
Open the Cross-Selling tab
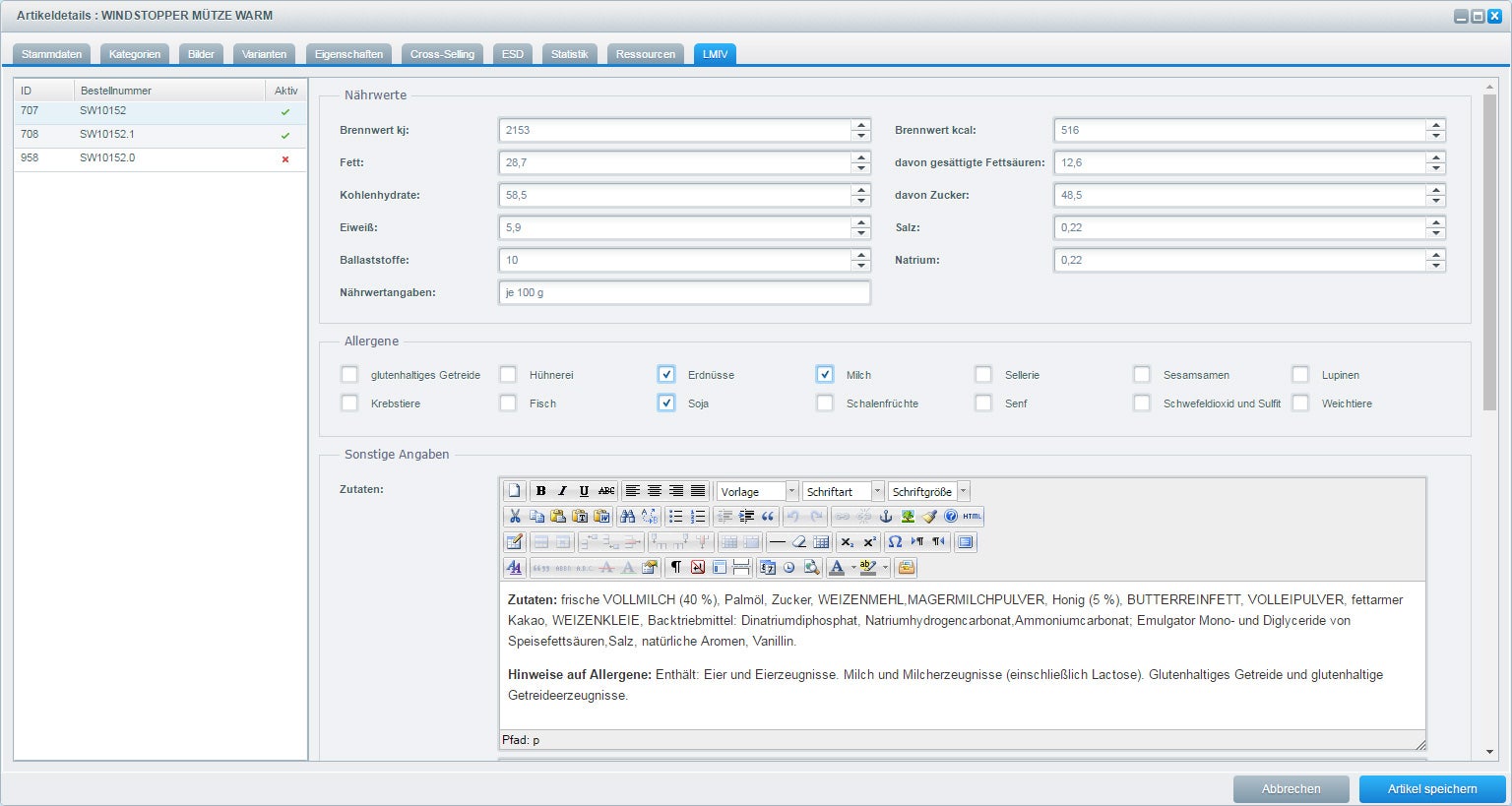[x=442, y=54]
